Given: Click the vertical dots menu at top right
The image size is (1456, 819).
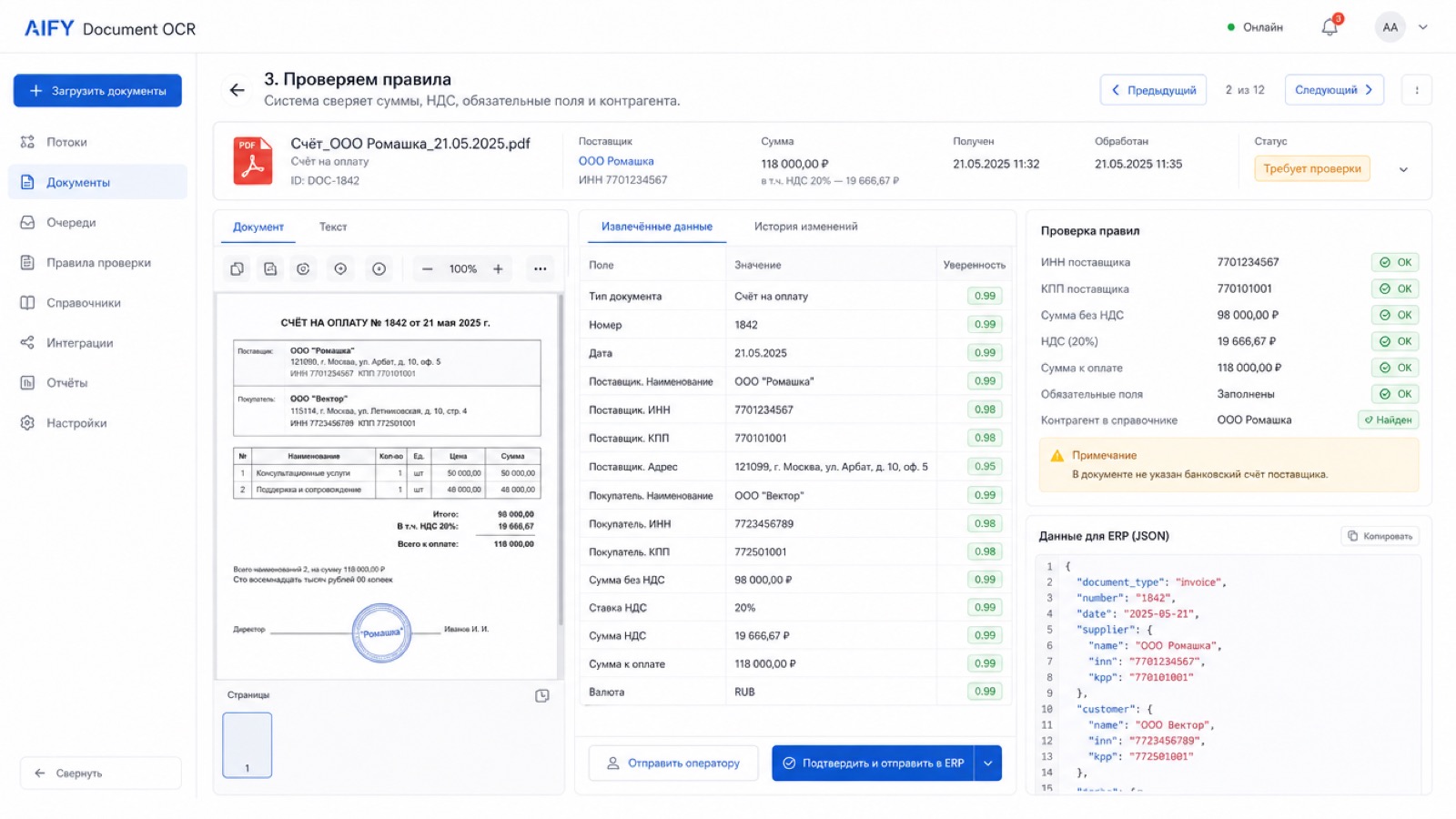Looking at the screenshot, I should point(1416,90).
